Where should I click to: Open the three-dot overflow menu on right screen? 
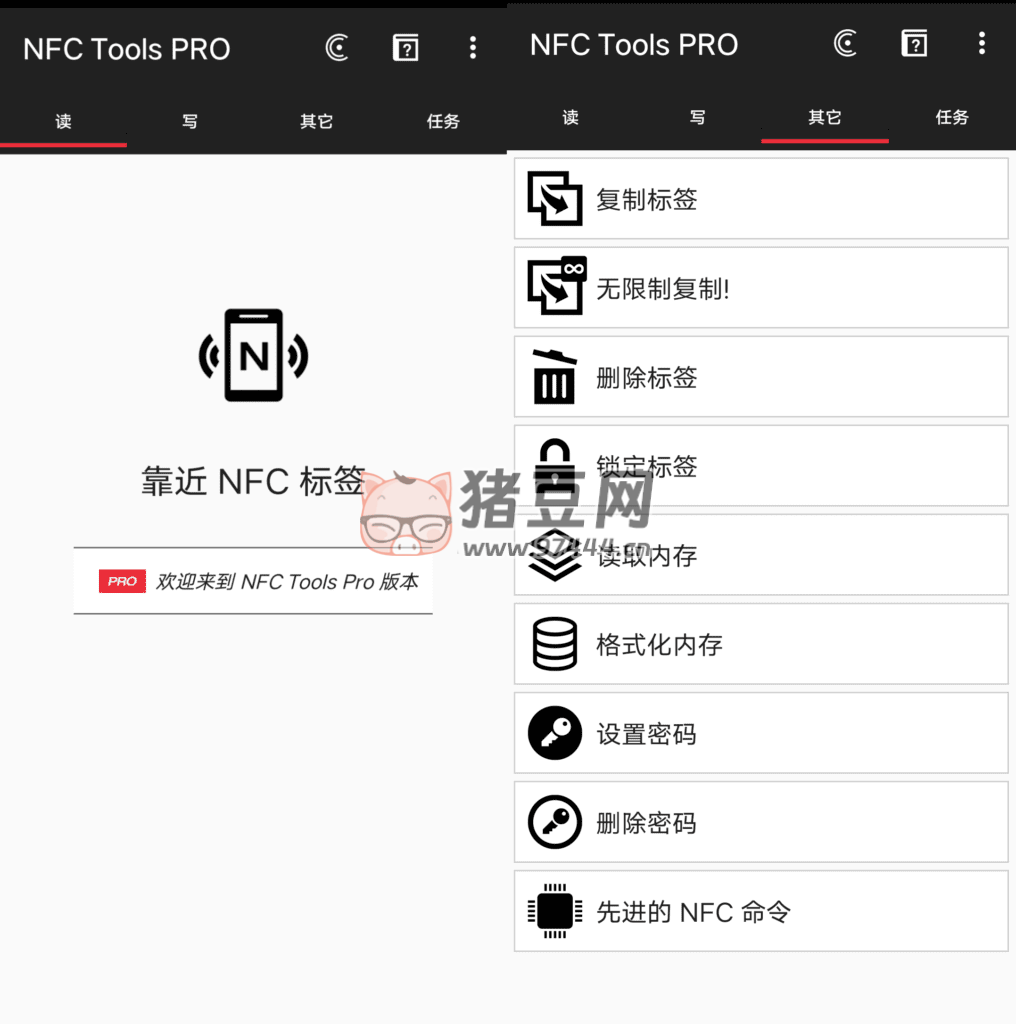[x=981, y=44]
